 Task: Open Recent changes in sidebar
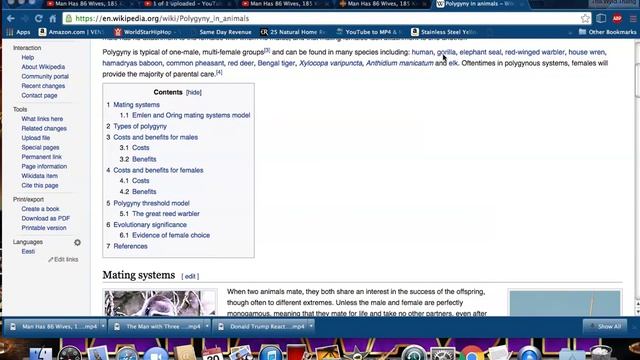[43, 86]
